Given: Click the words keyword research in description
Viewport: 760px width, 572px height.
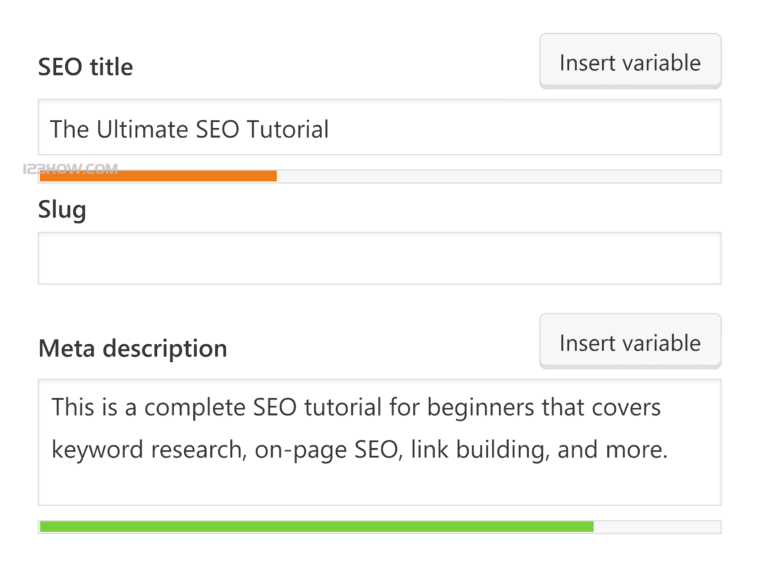Looking at the screenshot, I should 146,450.
